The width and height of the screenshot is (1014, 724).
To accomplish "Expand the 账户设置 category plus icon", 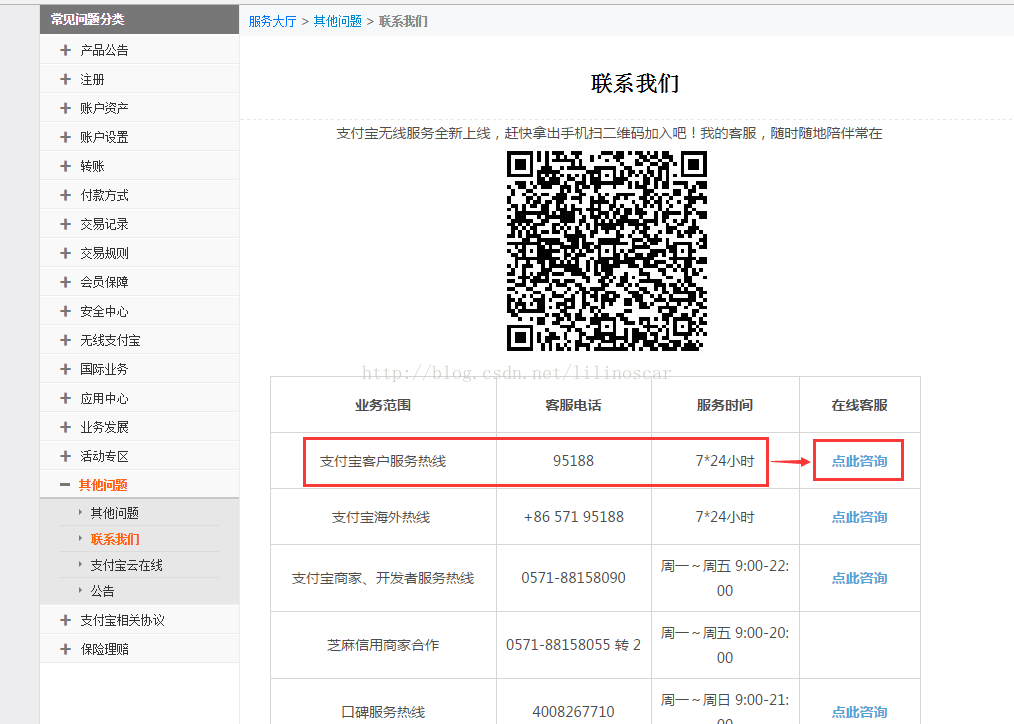I will point(65,137).
